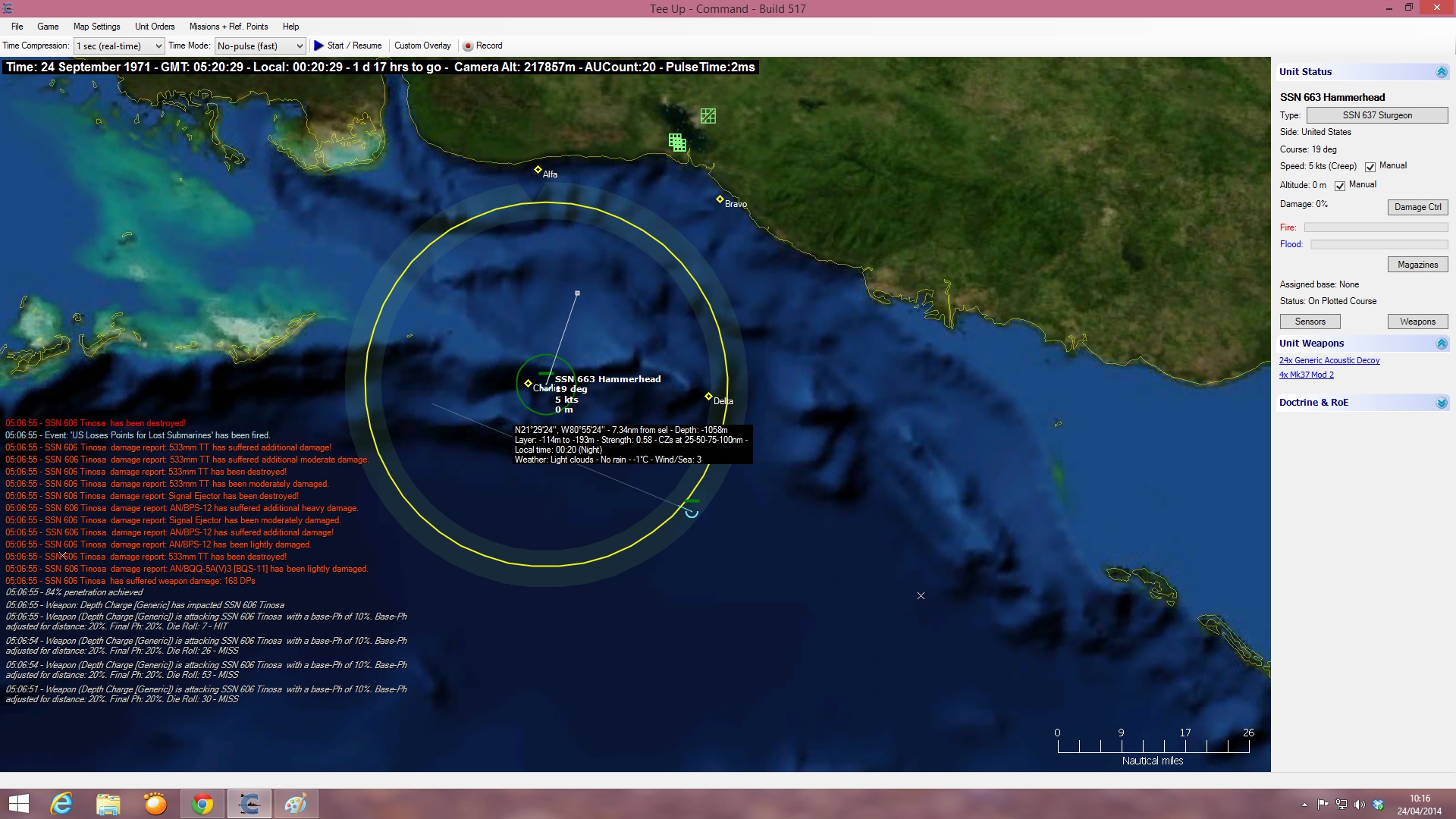Select the green grid unit near coast

pos(677,142)
